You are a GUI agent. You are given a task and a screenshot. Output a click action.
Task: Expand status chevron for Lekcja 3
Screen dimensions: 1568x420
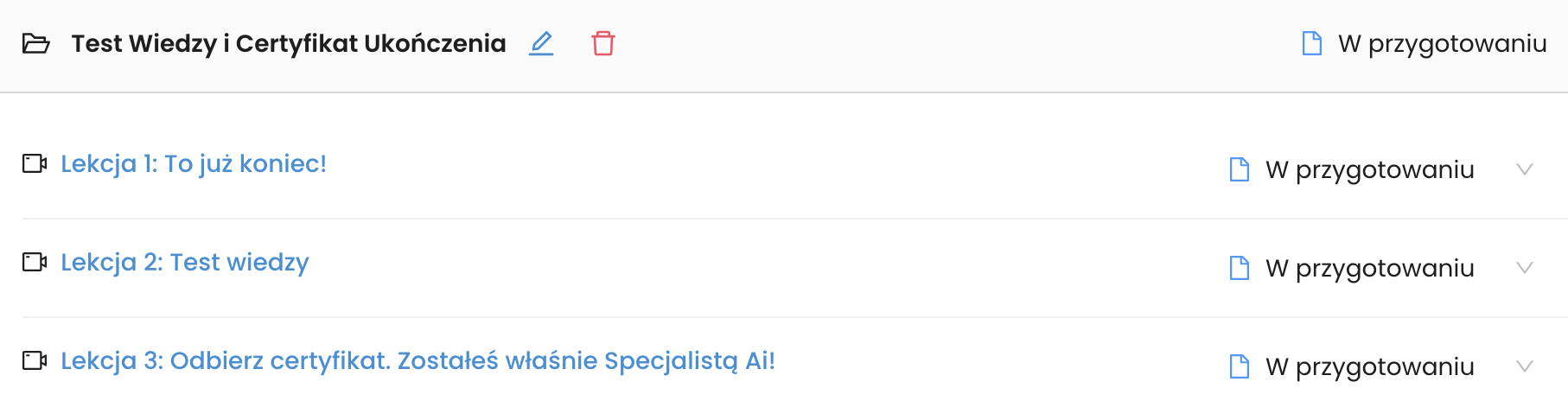[x=1525, y=366]
